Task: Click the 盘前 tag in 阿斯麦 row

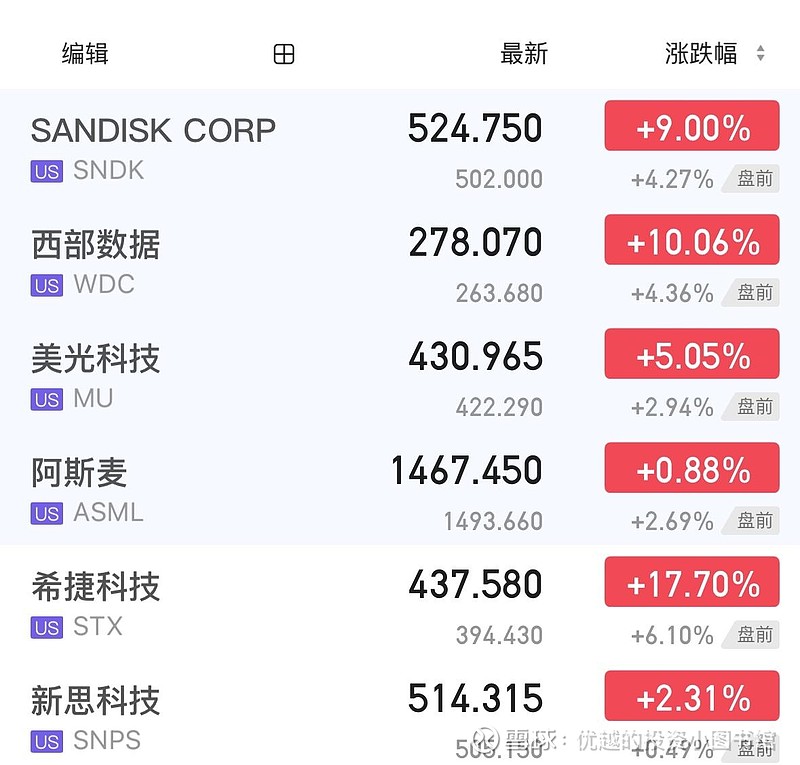Action: tap(755, 520)
